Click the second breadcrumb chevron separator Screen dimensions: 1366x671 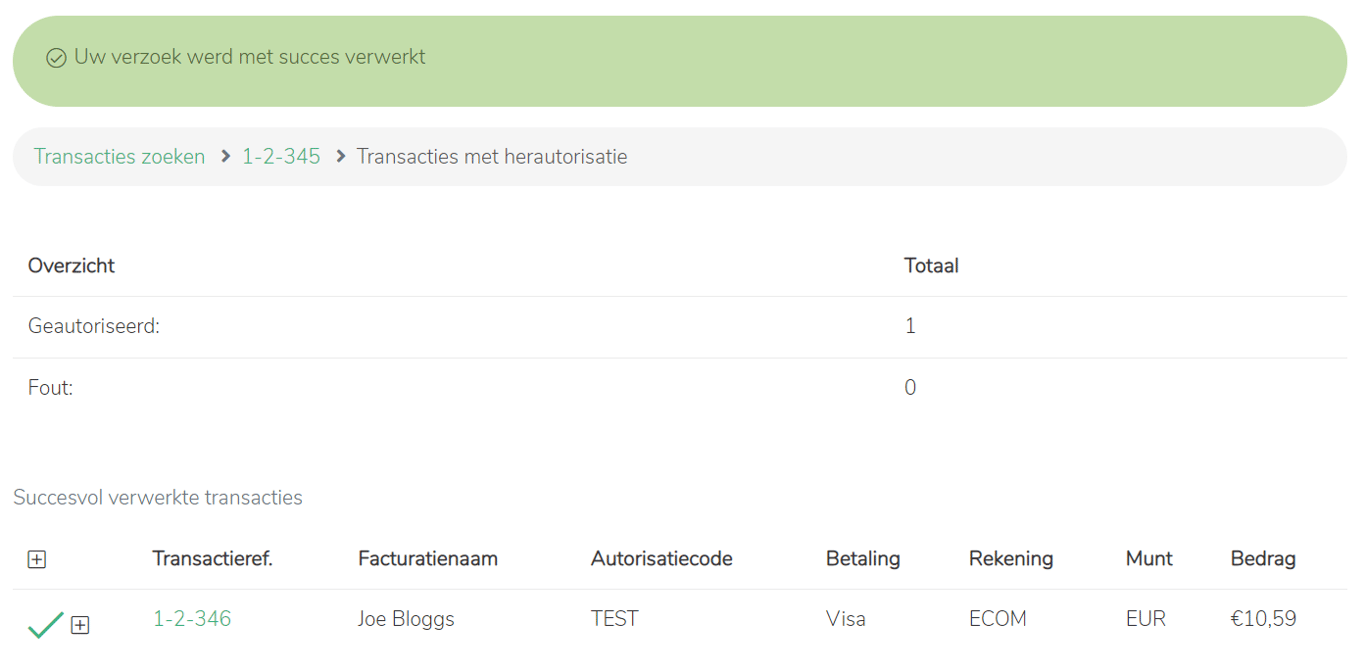(340, 157)
